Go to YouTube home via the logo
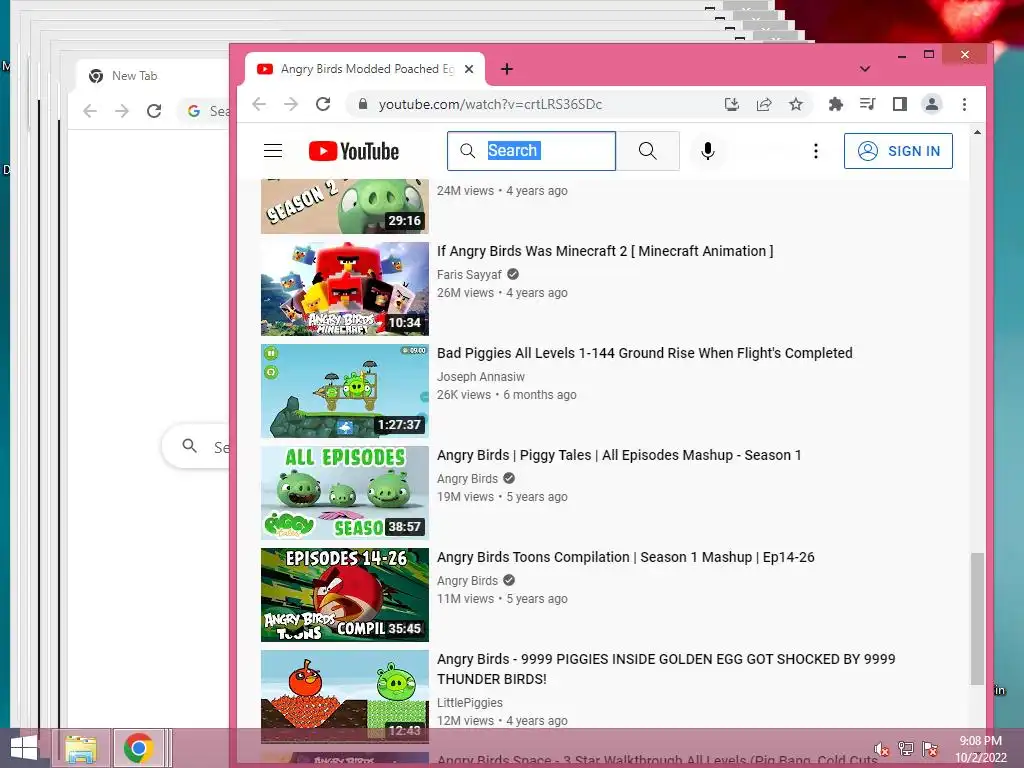The image size is (1024, 768). [353, 151]
